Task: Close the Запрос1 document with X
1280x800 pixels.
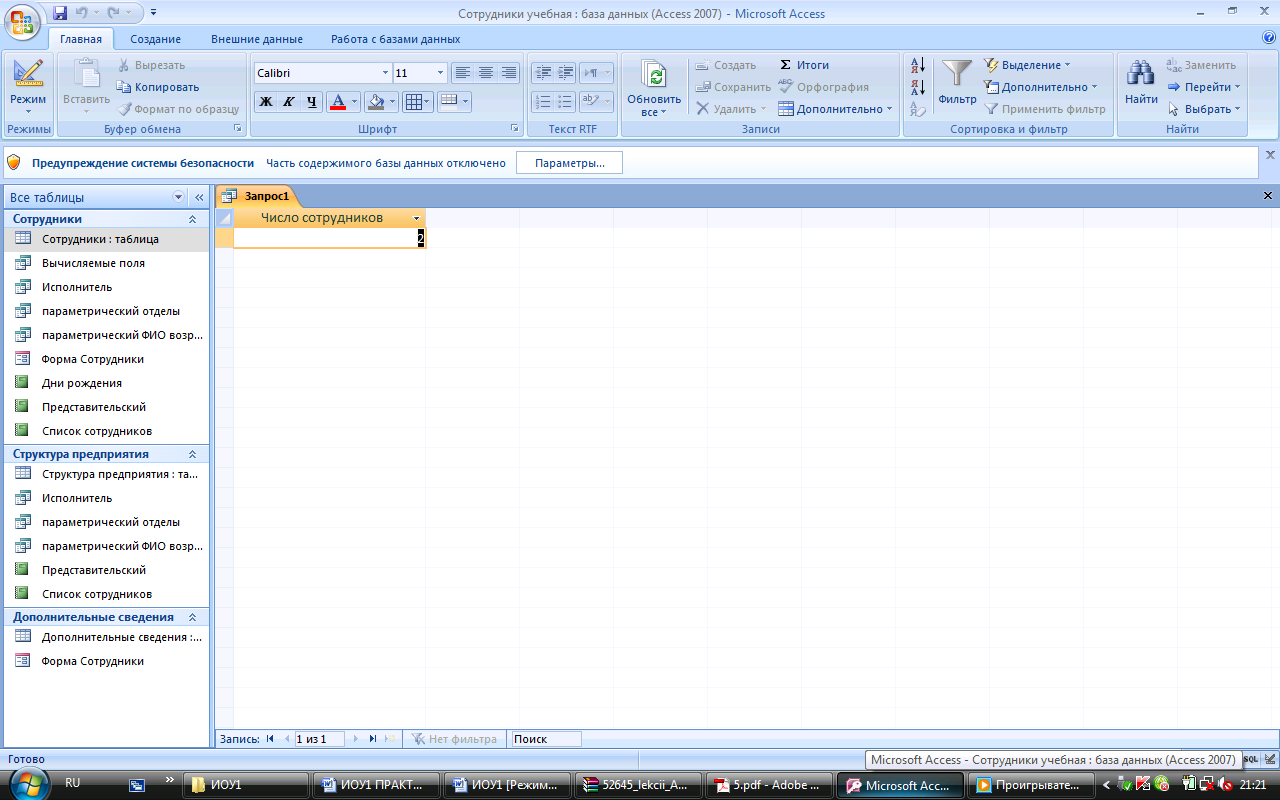Action: tap(1268, 196)
